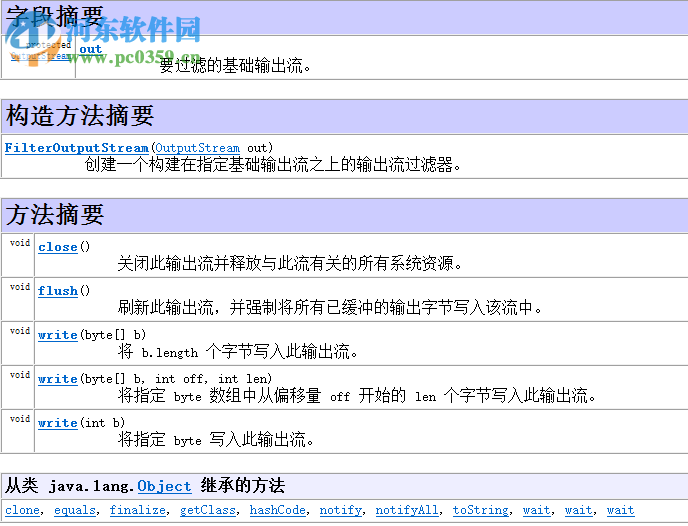
Task: Click the text '将 b.length 个字节写入此输出流。'
Action: click(238, 351)
